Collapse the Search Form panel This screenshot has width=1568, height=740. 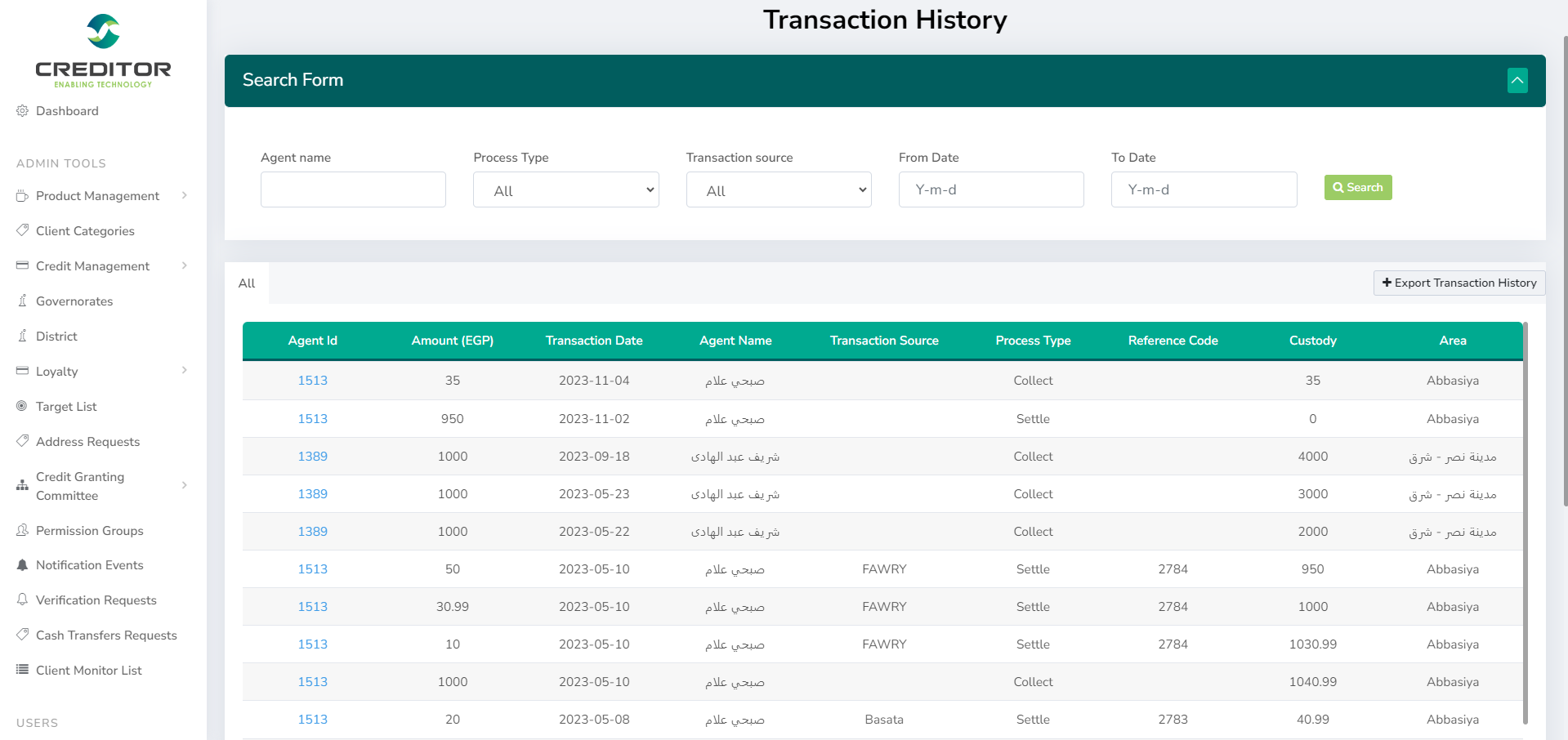click(1517, 80)
